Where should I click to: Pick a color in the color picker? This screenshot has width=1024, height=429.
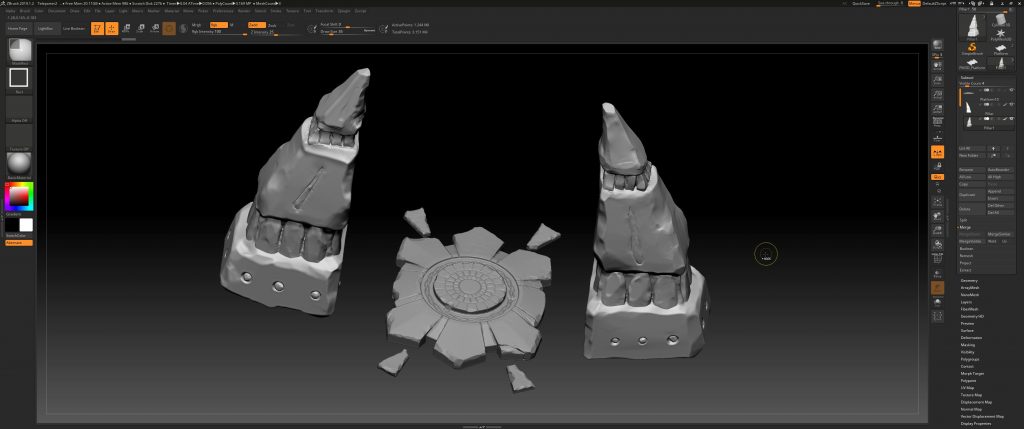(19, 197)
